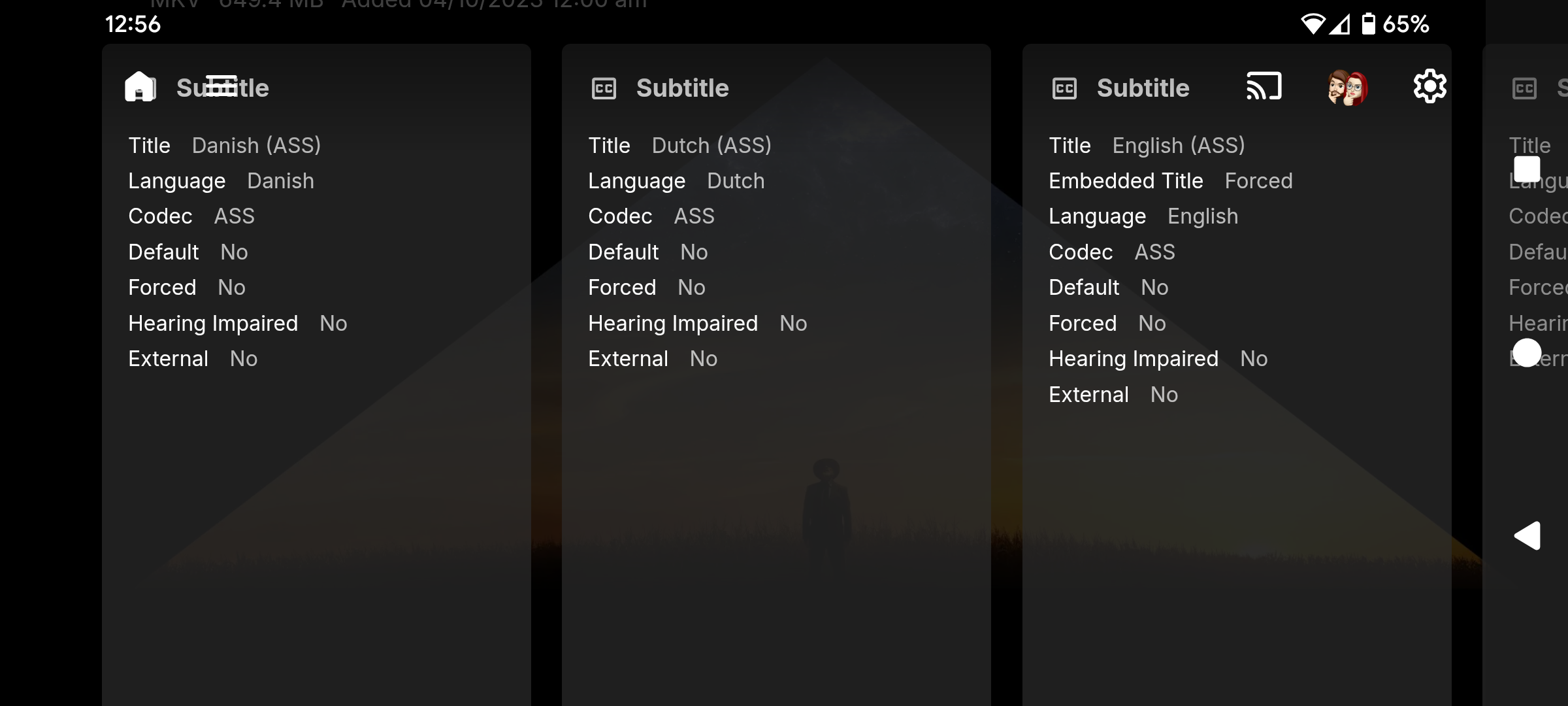This screenshot has height=706, width=1568.
Task: Click the Subtitle heading on English card
Action: [x=1143, y=88]
